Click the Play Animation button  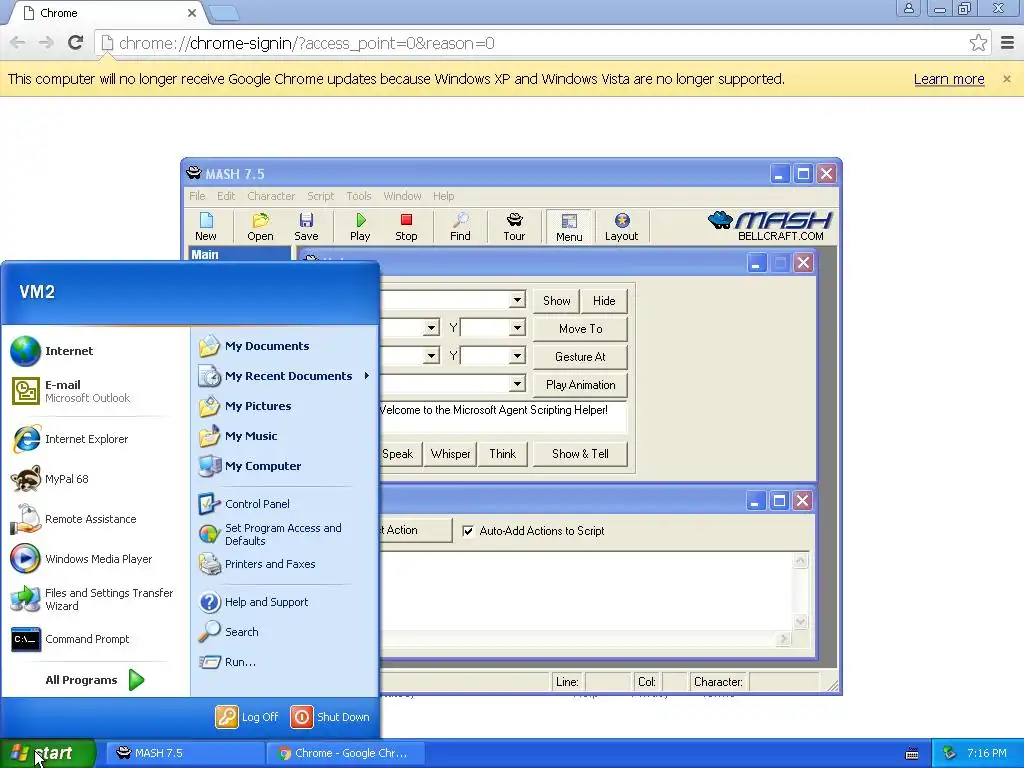pyautogui.click(x=581, y=385)
